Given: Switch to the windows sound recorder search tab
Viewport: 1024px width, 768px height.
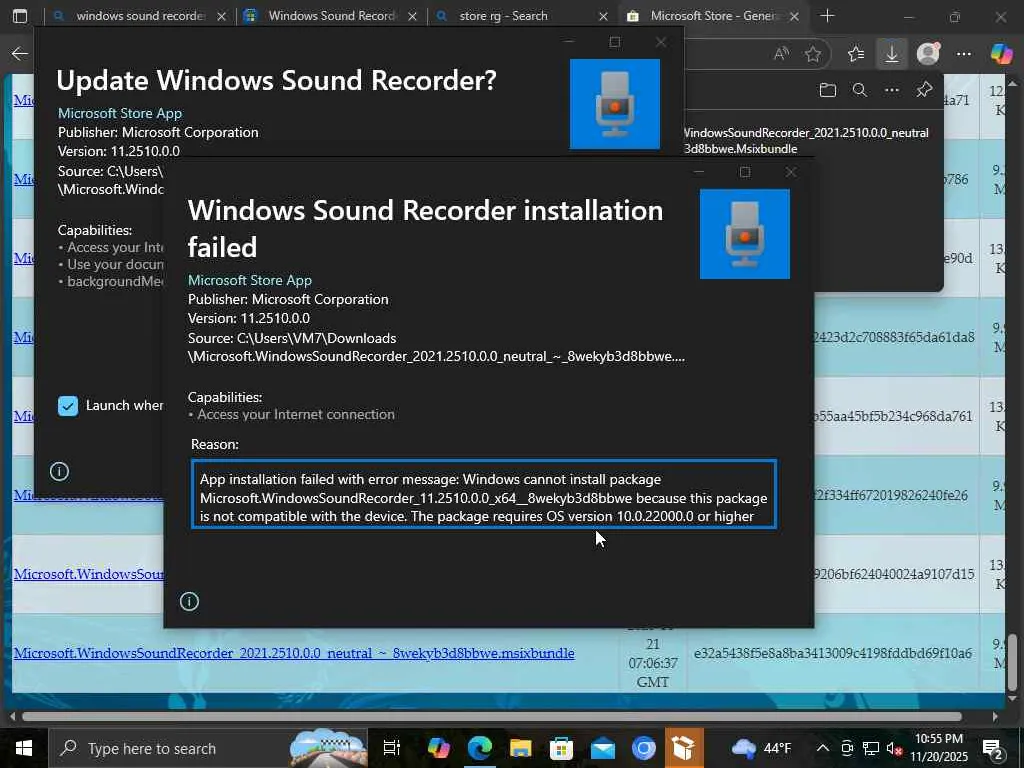Looking at the screenshot, I should point(140,16).
